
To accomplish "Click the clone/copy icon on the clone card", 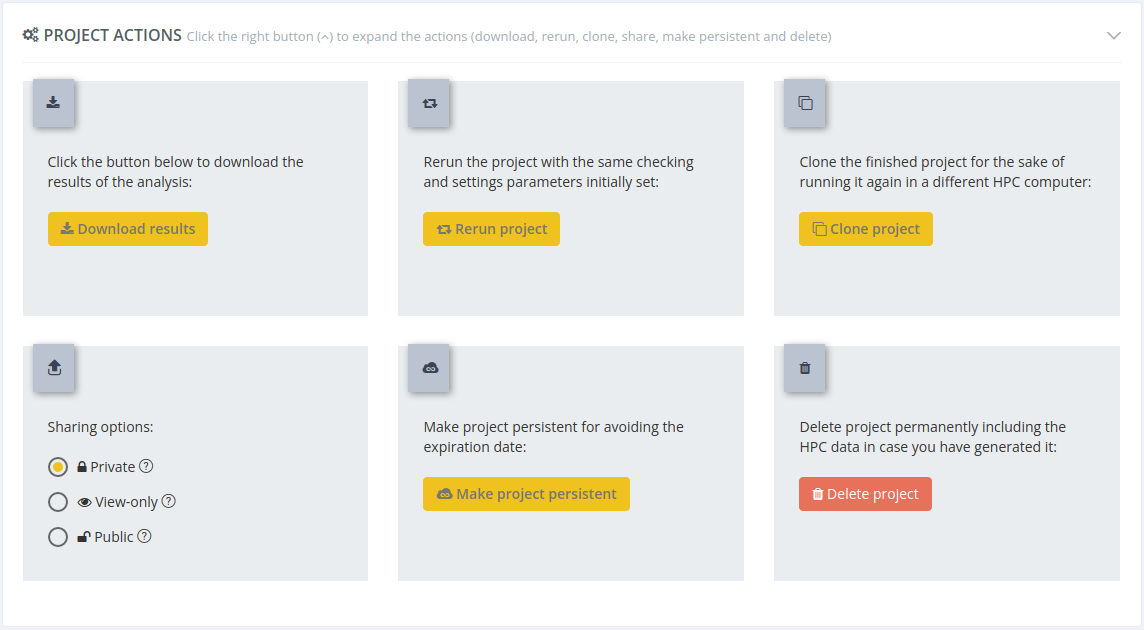I will [805, 103].
